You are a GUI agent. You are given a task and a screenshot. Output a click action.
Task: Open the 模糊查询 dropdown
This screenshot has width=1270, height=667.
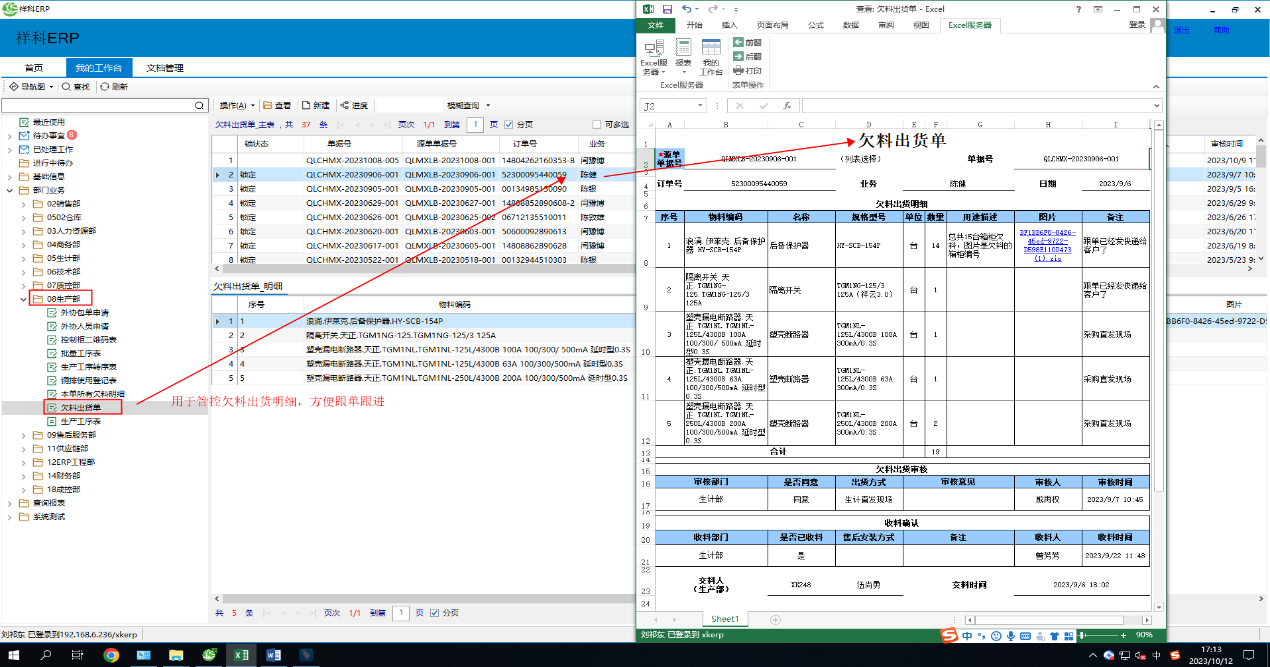(x=468, y=105)
